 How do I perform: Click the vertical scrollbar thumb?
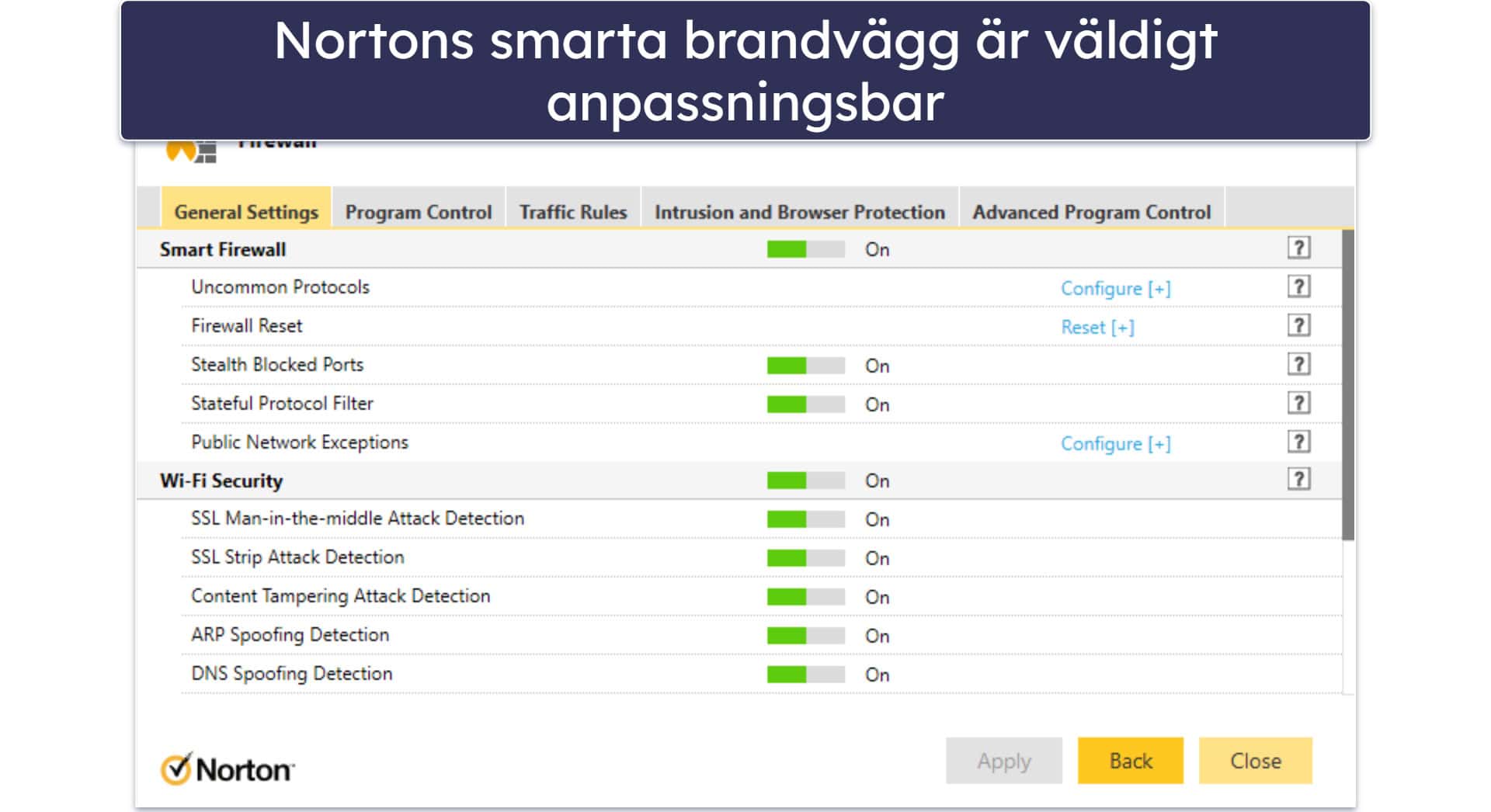tap(1348, 384)
